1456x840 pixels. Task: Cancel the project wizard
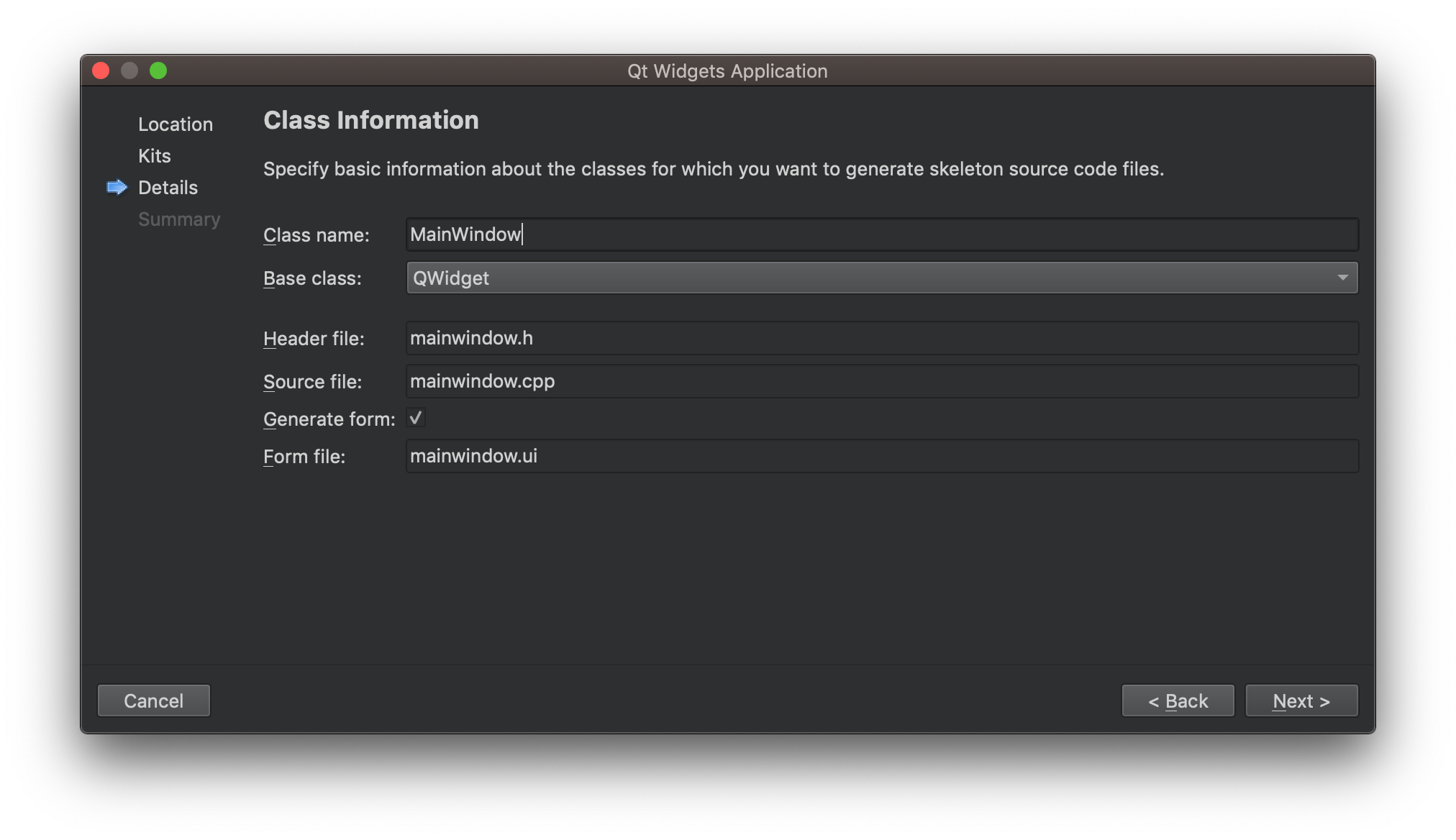[154, 700]
